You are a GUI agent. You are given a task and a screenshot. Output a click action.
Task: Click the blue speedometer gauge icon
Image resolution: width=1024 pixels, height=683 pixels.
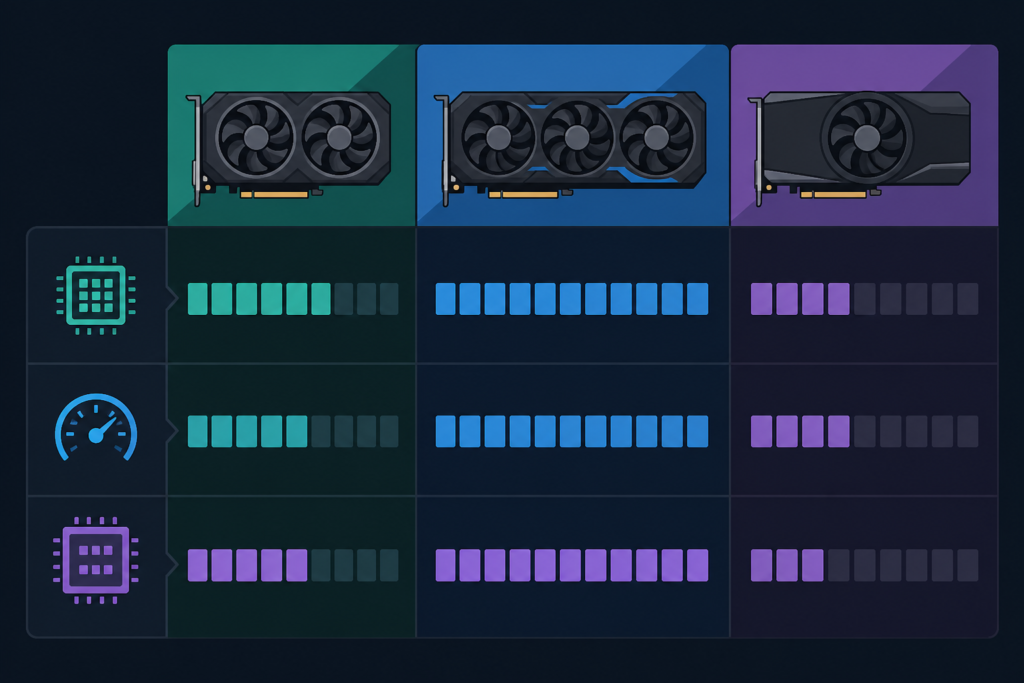tap(96, 428)
